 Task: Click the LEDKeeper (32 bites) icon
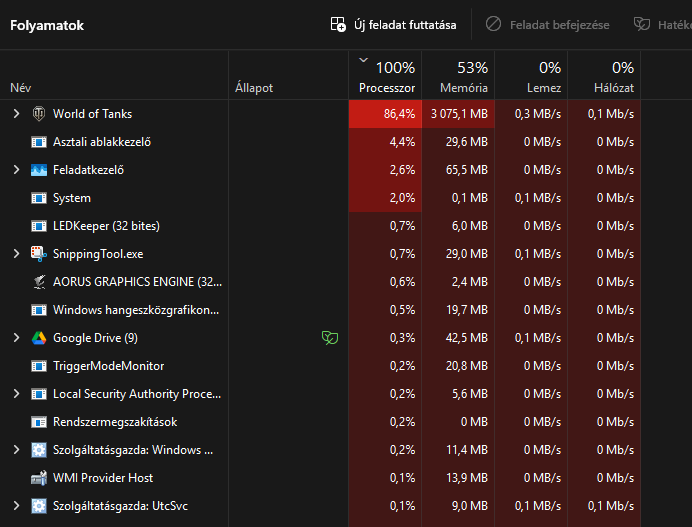tap(39, 226)
